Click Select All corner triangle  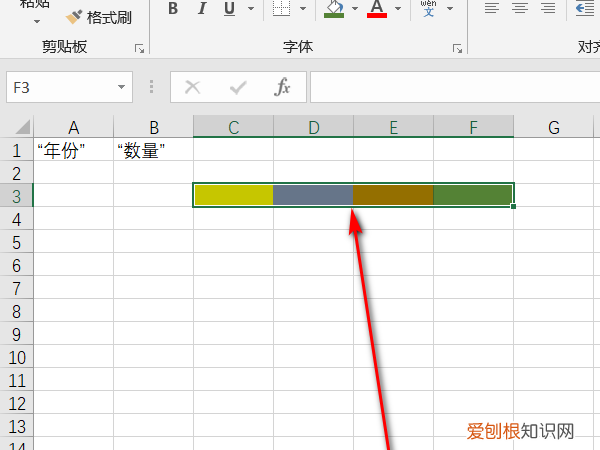click(23, 127)
